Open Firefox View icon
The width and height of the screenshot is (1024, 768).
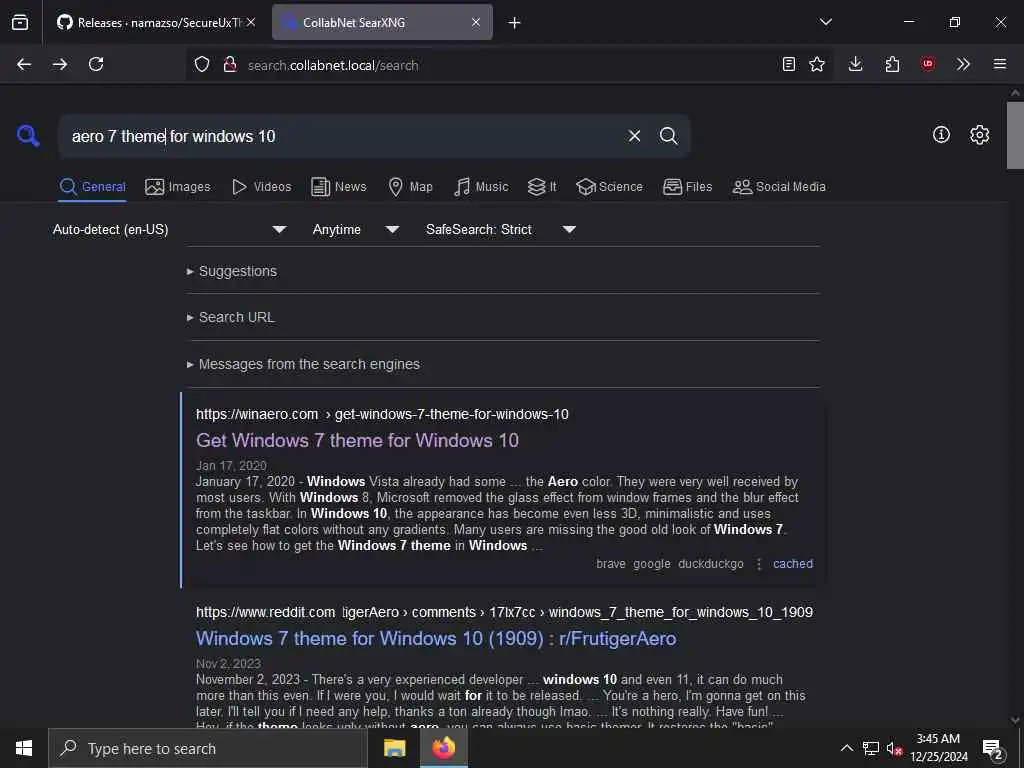coord(20,22)
